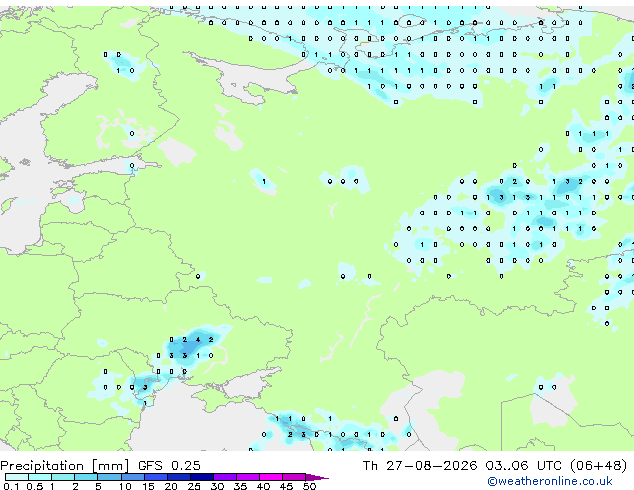Open the weatheronline.co.uk copyright link
Viewport: 634px width, 490px height.
coord(550,482)
